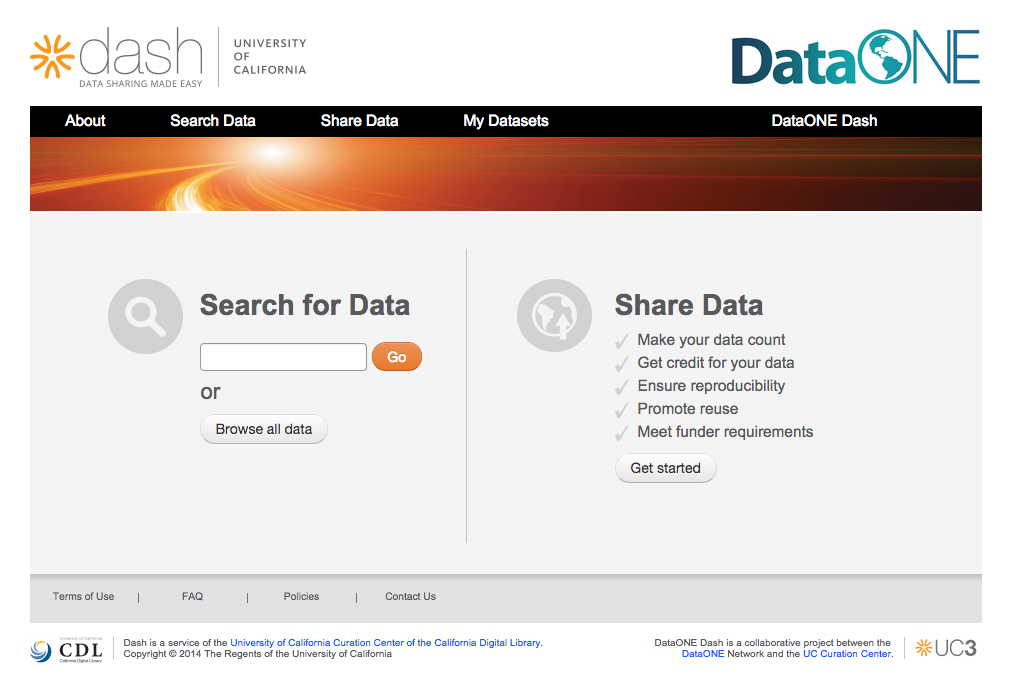Click the Share Data heading in the content area
The image size is (1015, 689).
(x=689, y=305)
